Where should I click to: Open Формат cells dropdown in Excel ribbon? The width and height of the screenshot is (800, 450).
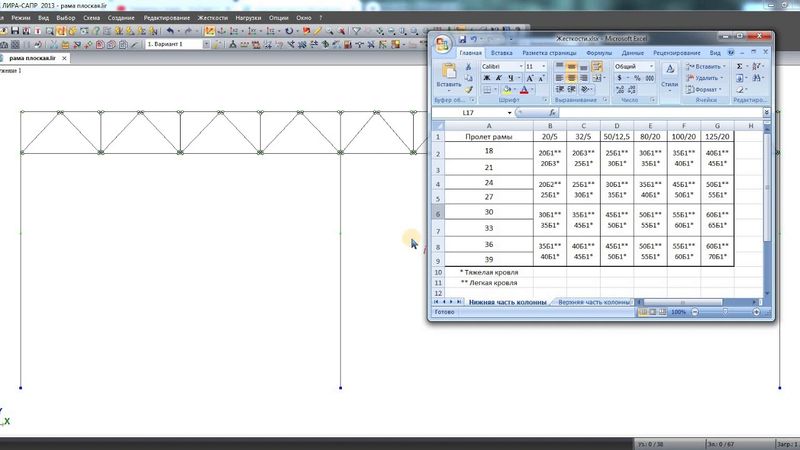point(704,90)
